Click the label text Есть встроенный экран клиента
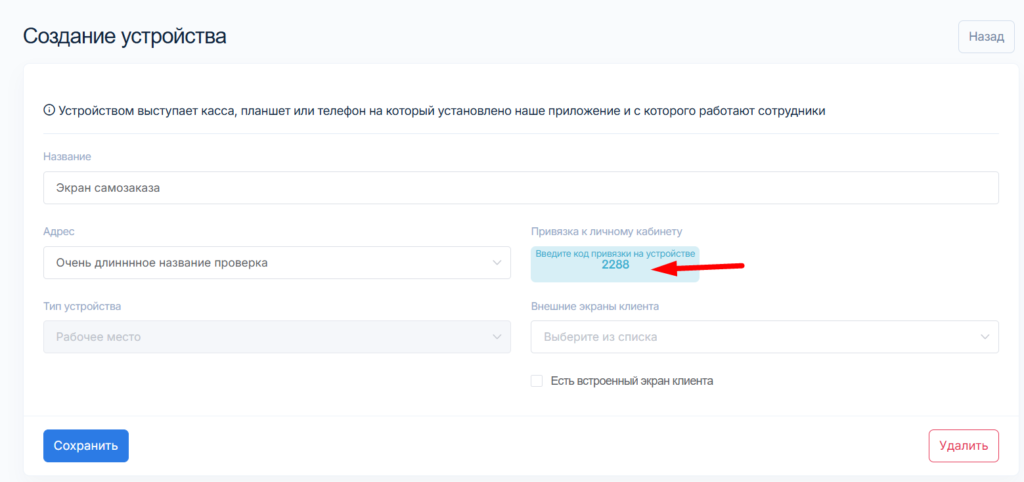The height and width of the screenshot is (482, 1024). [x=631, y=381]
